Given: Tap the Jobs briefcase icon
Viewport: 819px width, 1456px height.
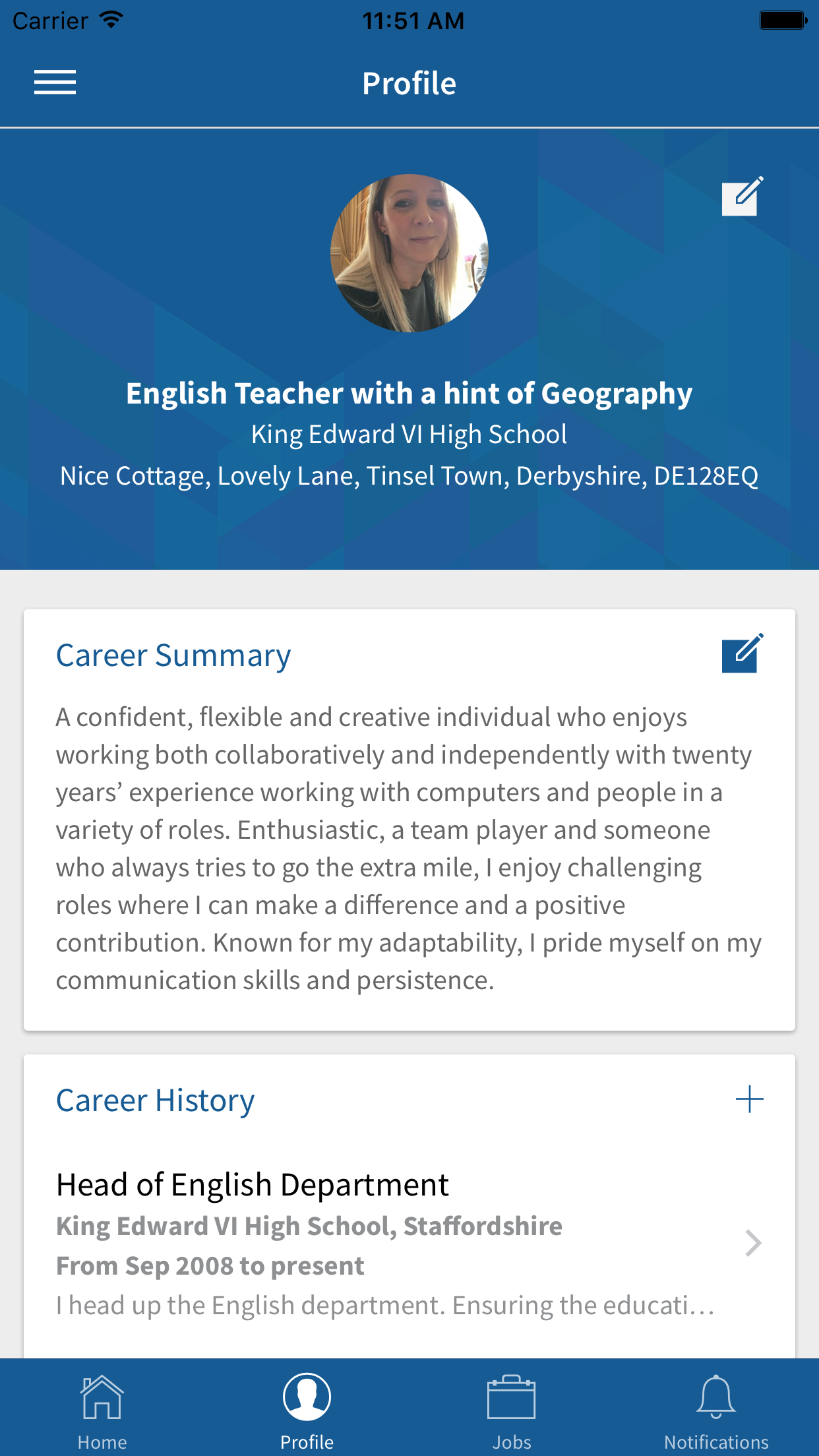Looking at the screenshot, I should coord(511,1397).
